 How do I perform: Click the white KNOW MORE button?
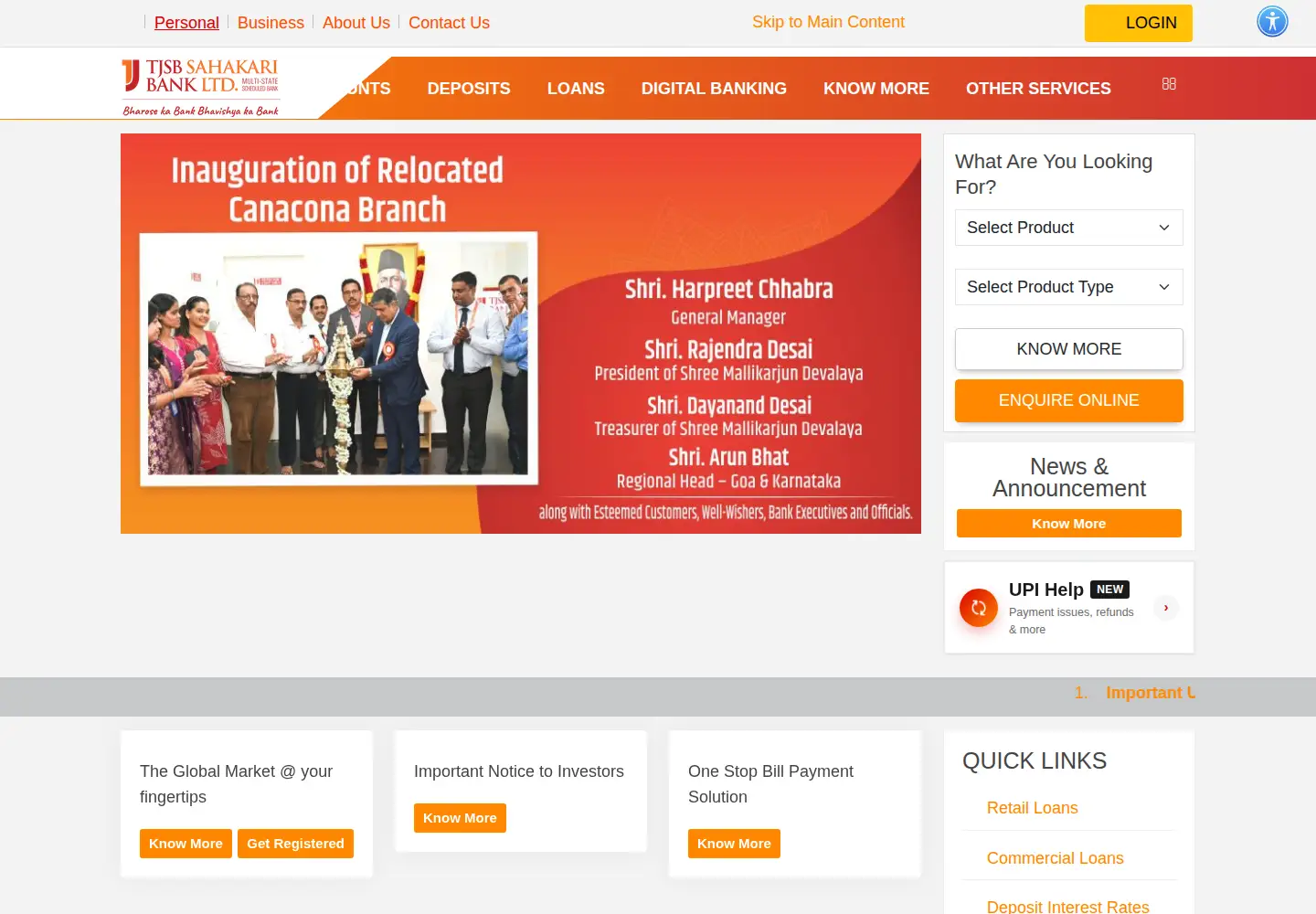(1069, 349)
